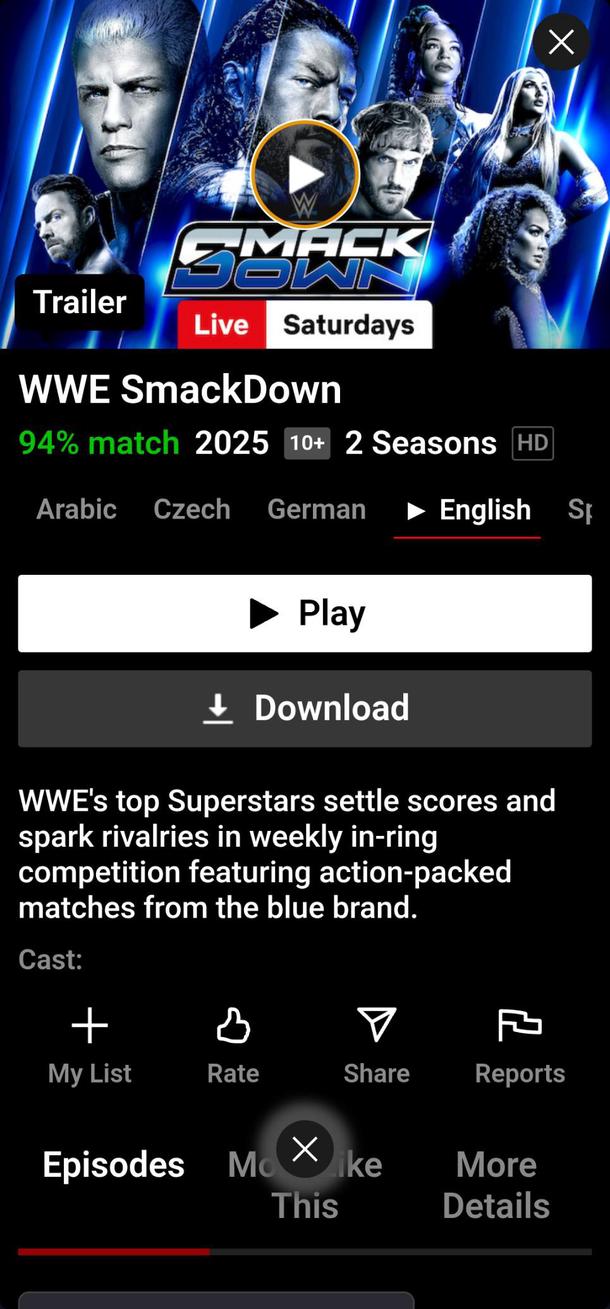Play the trailer with the circular play icon

[305, 175]
